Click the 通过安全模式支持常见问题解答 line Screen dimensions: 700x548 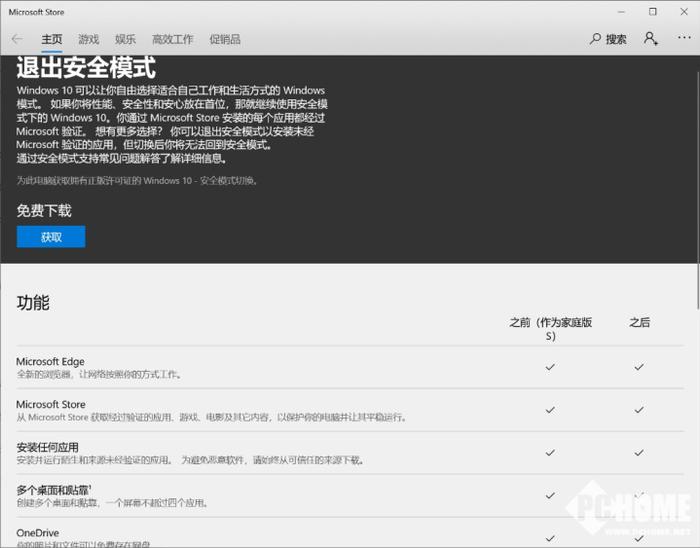(x=122, y=158)
